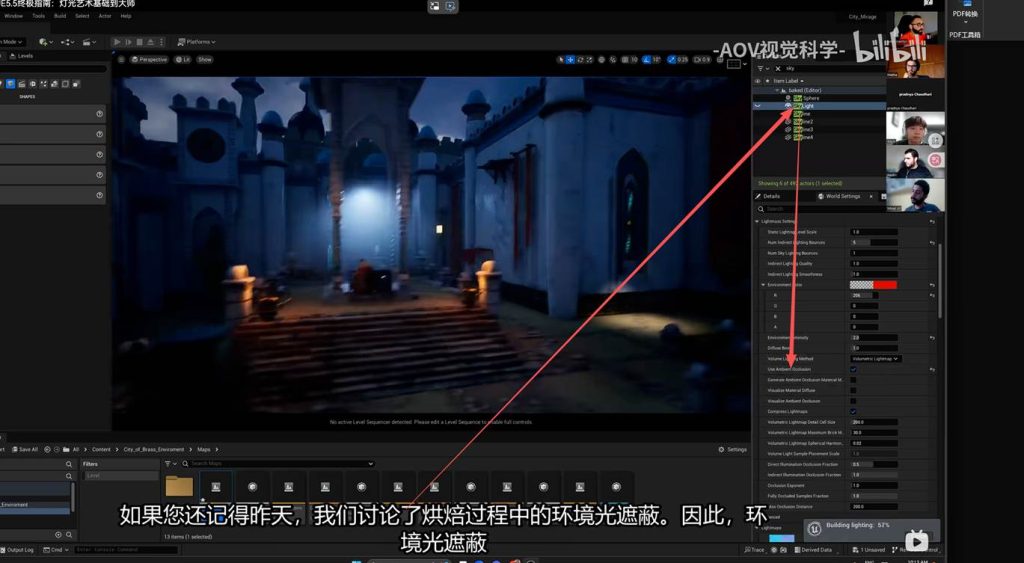
Task: Switch to the World Settings tab
Action: click(x=838, y=196)
